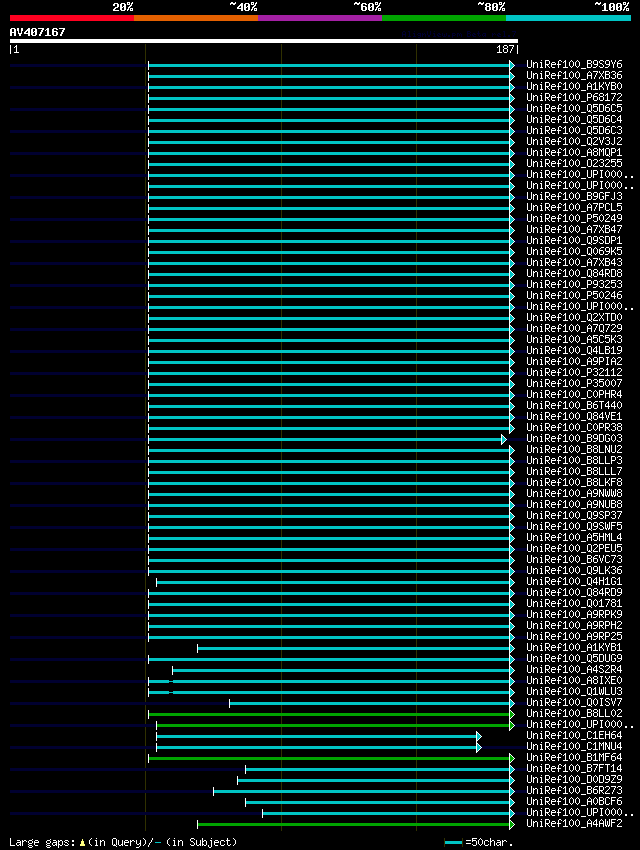Click the short cyan bar for C1EH64
Image resolution: width=640 pixels, height=850 pixels.
pos(319,736)
